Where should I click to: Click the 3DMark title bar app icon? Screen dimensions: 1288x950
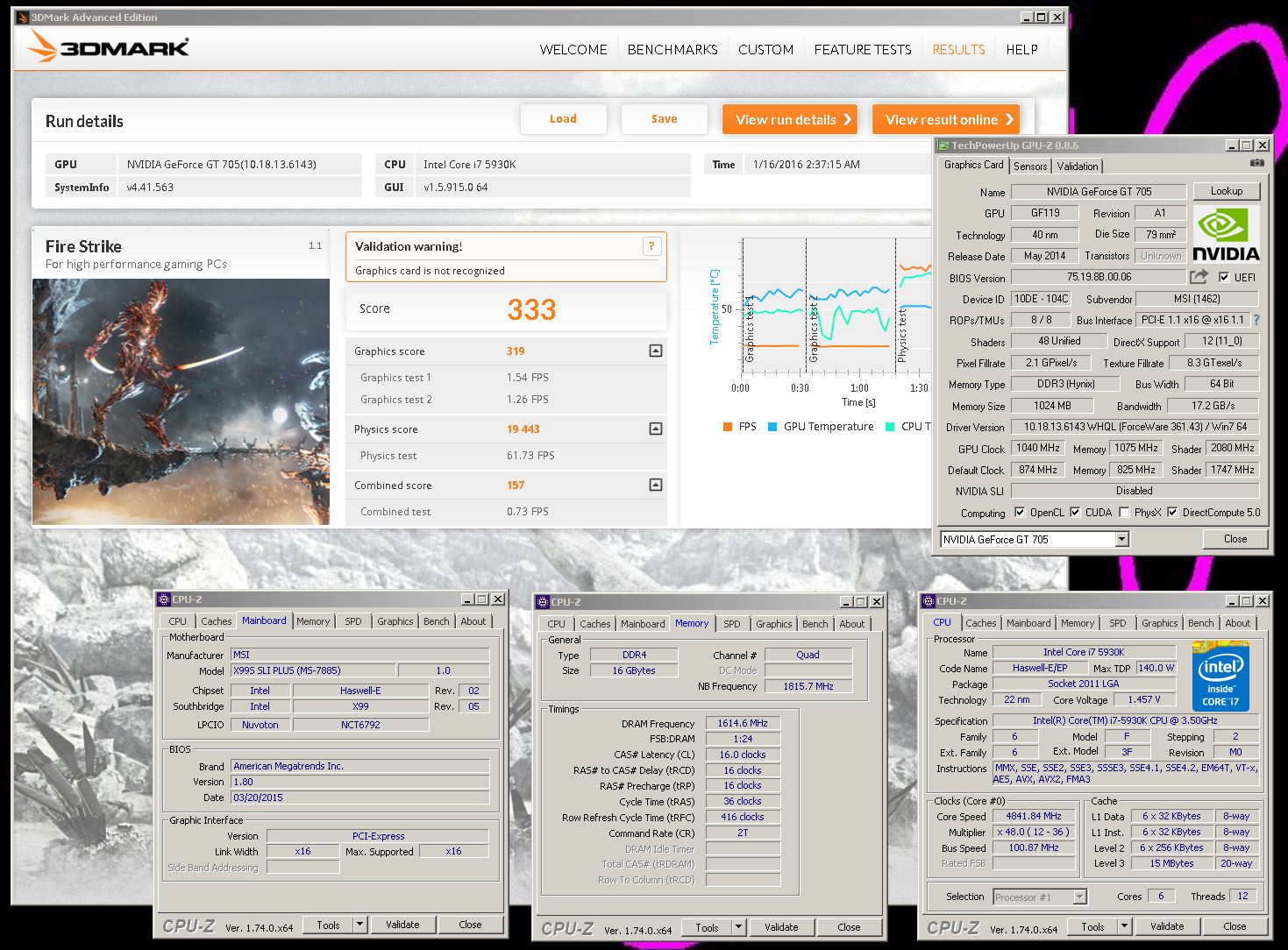[x=23, y=17]
